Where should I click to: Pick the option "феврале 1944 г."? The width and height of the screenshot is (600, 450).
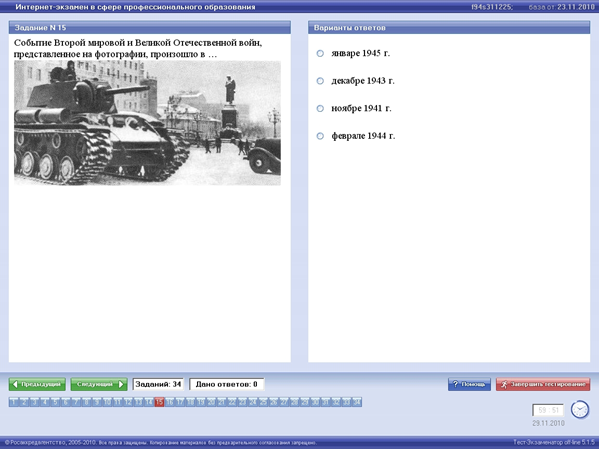click(320, 136)
